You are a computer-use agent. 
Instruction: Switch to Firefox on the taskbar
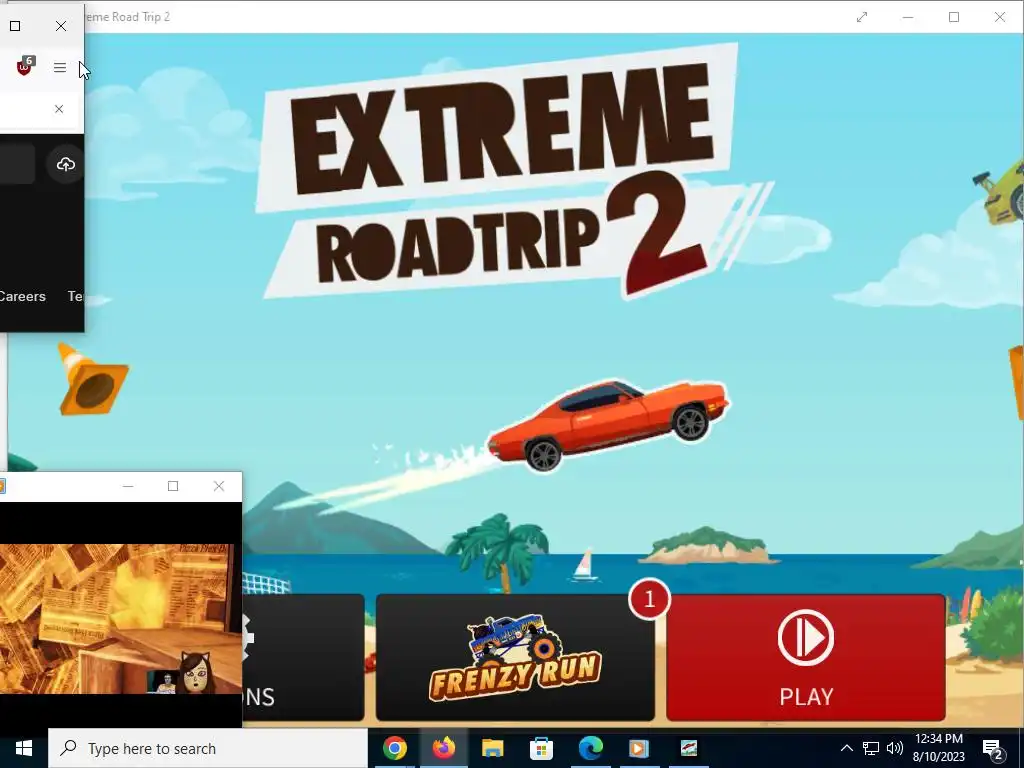tap(443, 748)
